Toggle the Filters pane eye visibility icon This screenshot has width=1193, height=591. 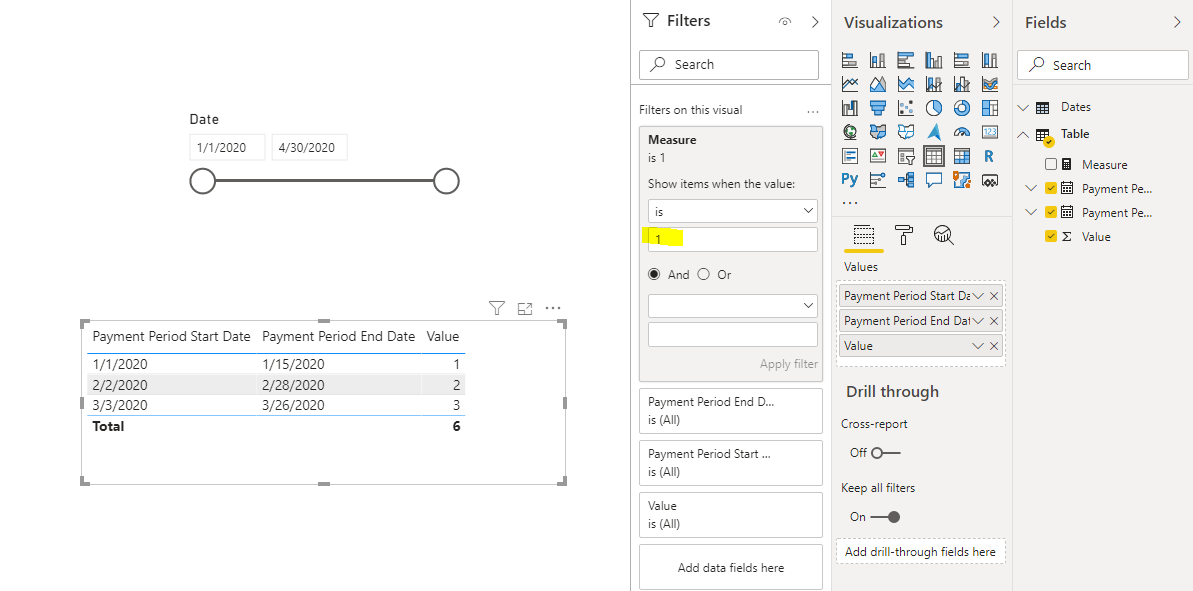click(x=785, y=21)
